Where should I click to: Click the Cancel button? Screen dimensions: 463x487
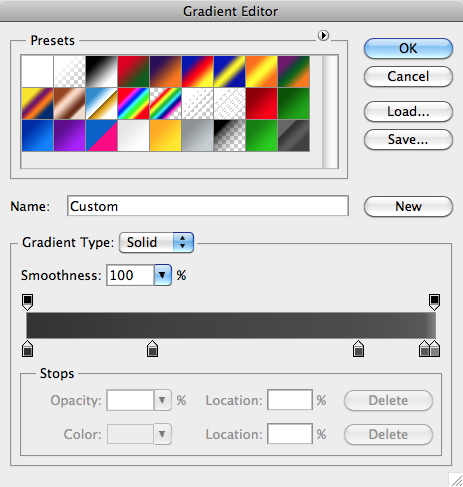point(408,77)
